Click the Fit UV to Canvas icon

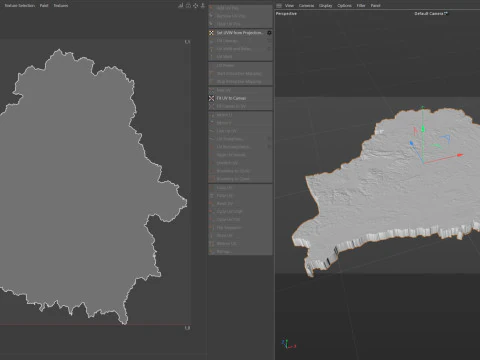[211, 98]
